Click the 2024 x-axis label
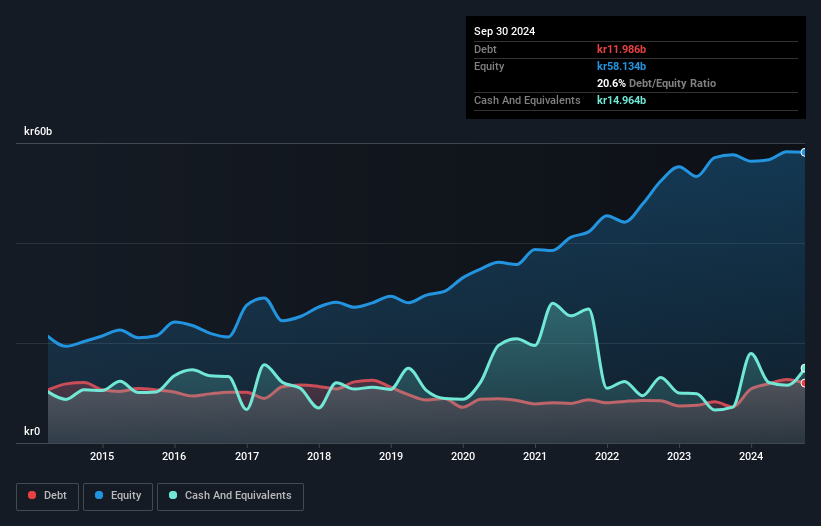 click(751, 456)
